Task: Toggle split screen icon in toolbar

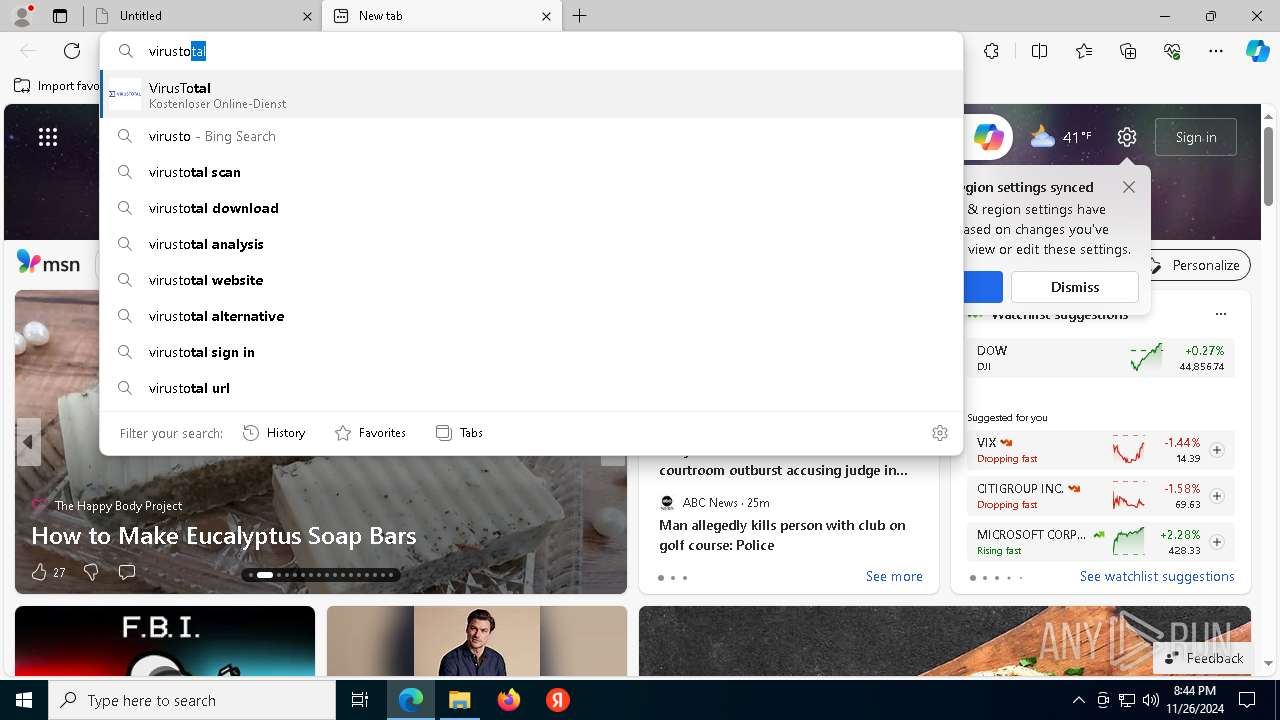Action: coord(1039,51)
